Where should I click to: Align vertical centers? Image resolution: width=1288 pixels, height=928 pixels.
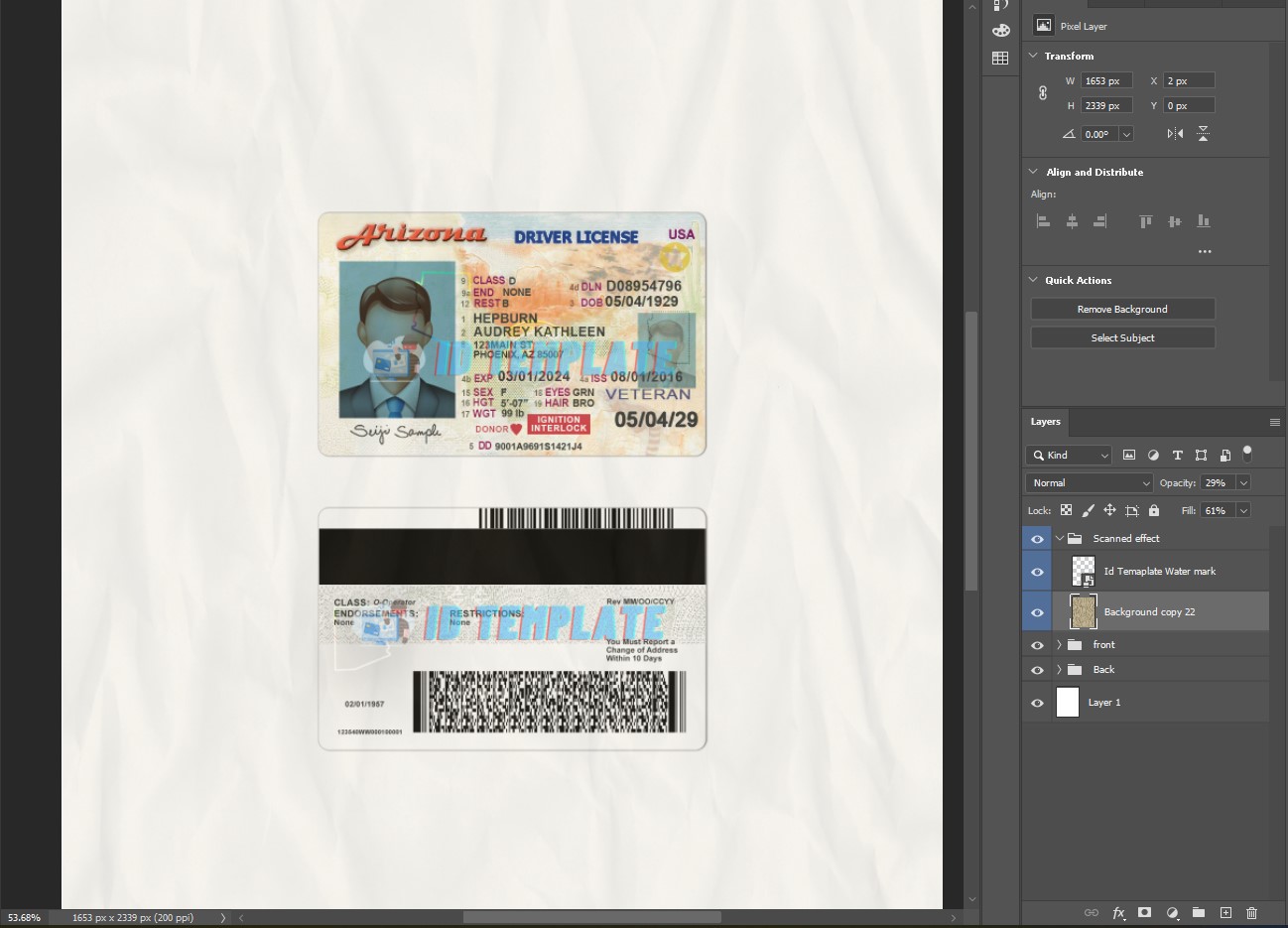(x=1175, y=221)
